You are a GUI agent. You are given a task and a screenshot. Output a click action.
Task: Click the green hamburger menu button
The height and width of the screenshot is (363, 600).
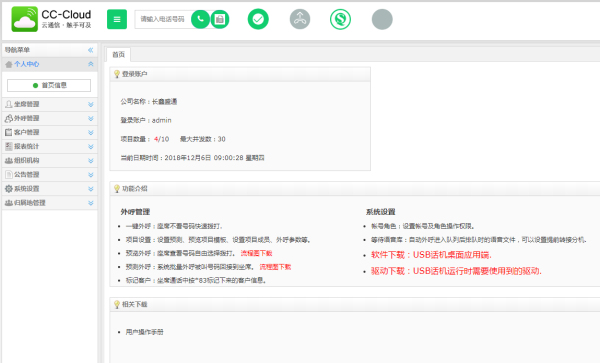pos(117,19)
